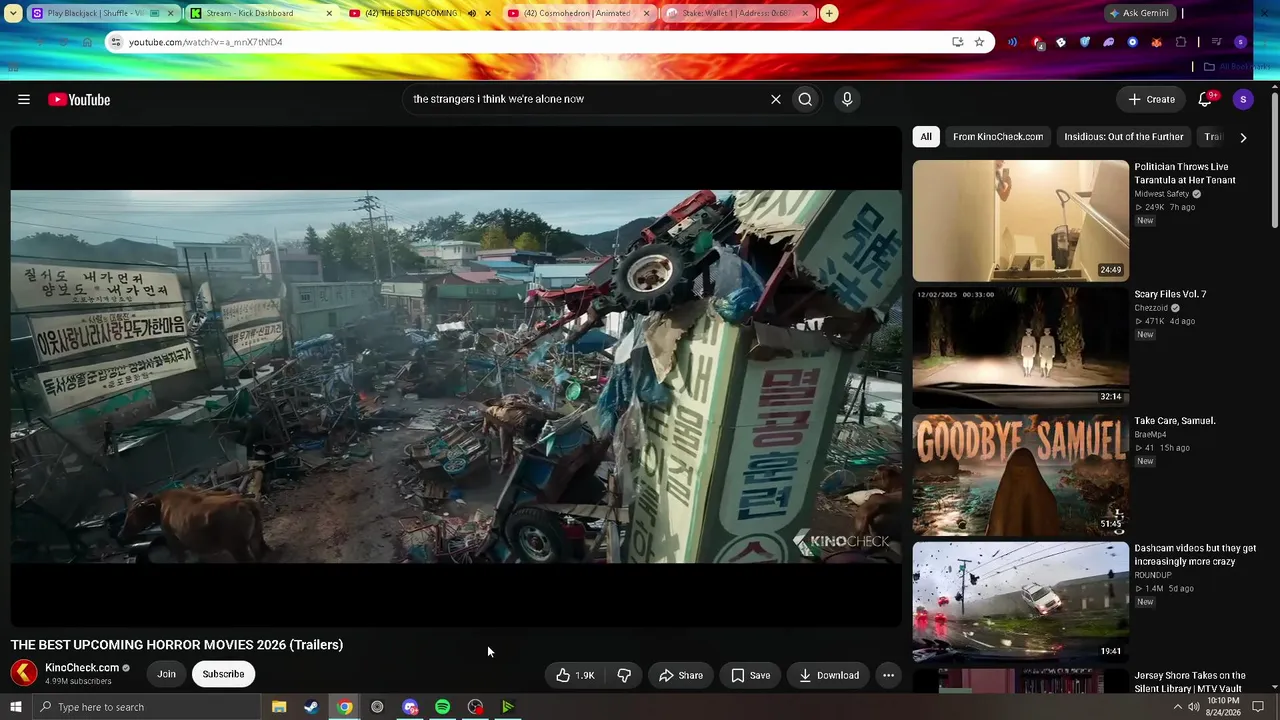Open File Explorer from the taskbar
Screen dimensions: 1280x720
click(279, 707)
